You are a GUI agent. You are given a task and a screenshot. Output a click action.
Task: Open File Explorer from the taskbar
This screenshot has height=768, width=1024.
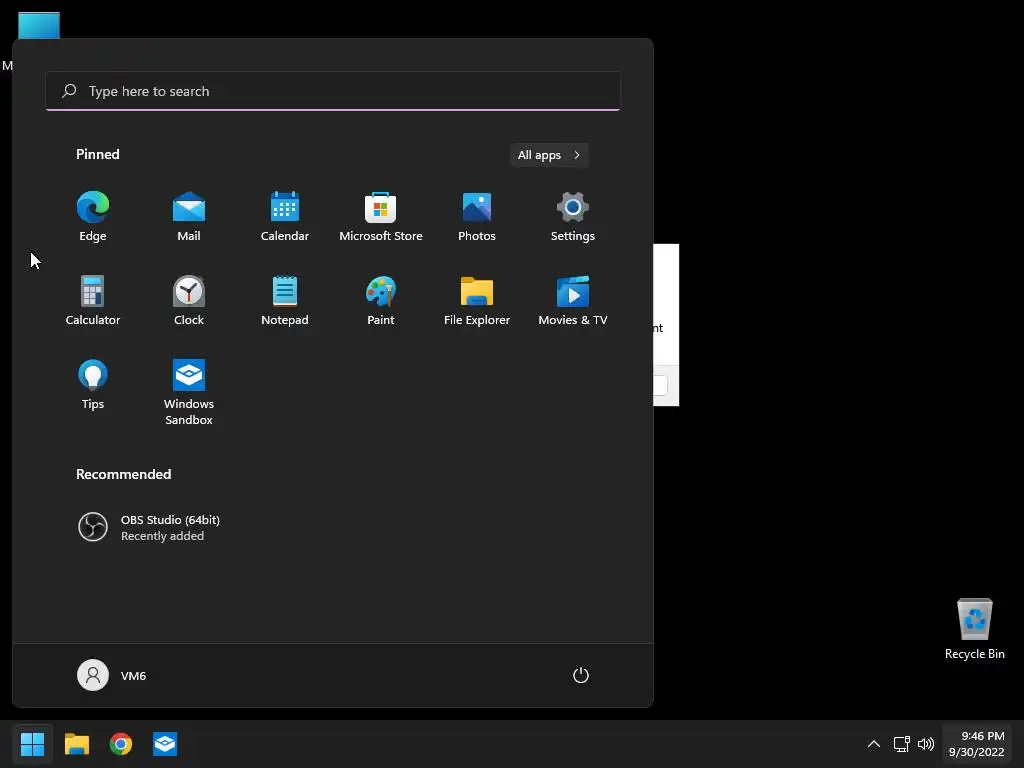click(x=76, y=744)
